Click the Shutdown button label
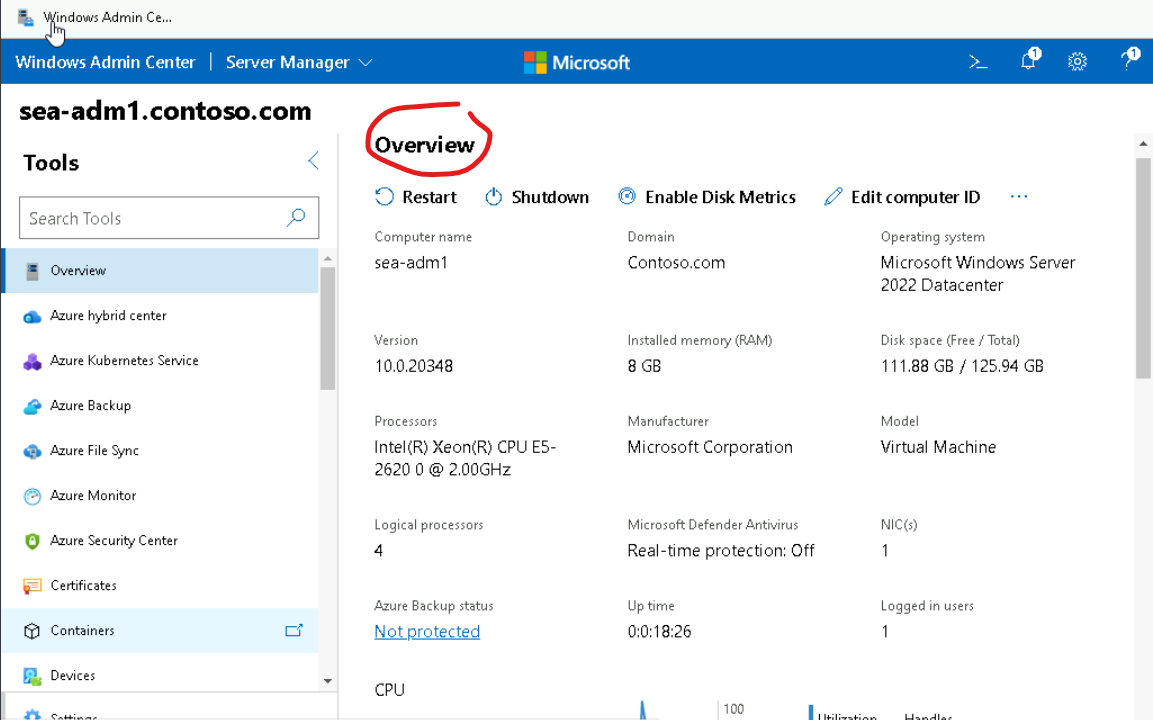 (550, 197)
